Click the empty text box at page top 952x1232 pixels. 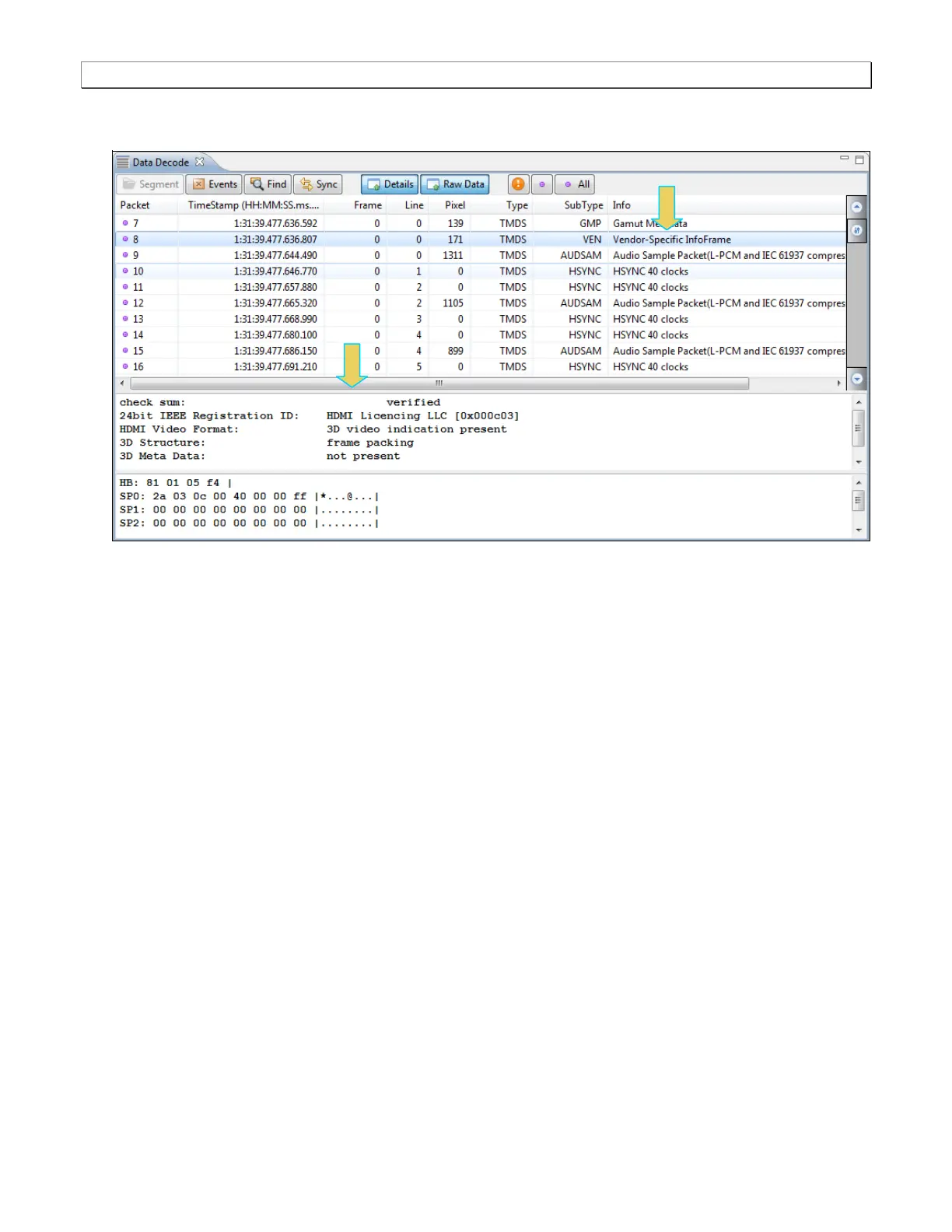point(476,75)
